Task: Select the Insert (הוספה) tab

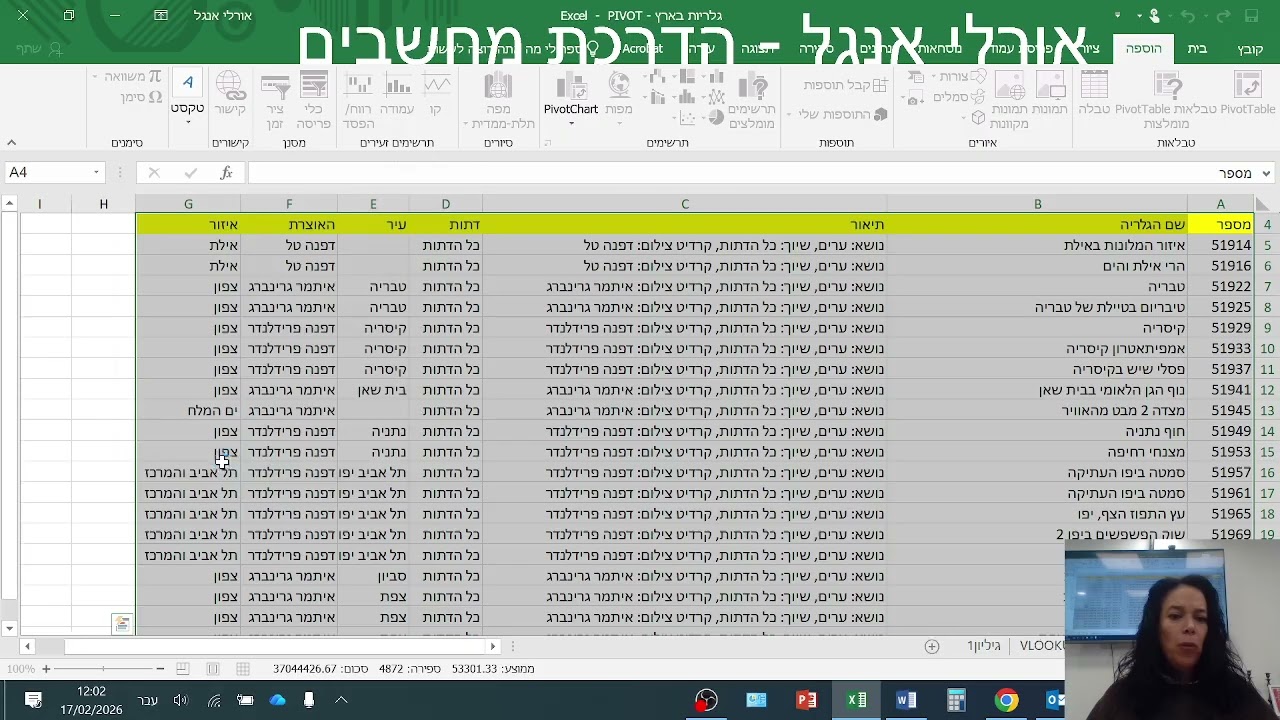Action: (1143, 49)
